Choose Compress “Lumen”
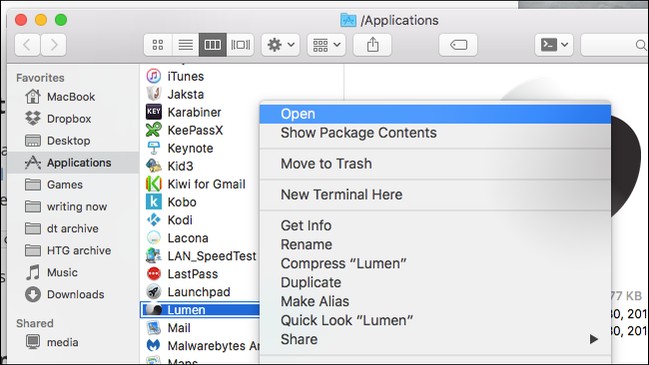The image size is (649, 365). (x=435, y=264)
